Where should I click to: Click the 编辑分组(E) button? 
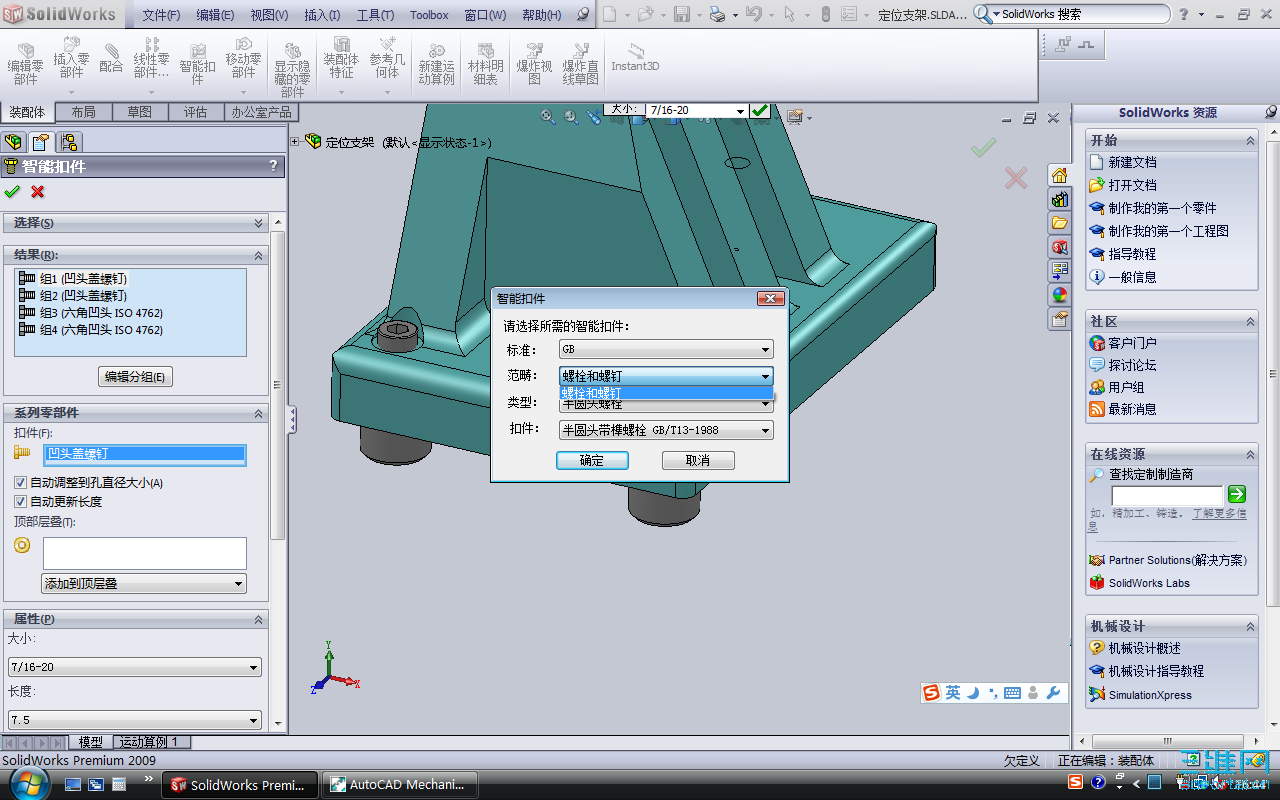(x=136, y=377)
